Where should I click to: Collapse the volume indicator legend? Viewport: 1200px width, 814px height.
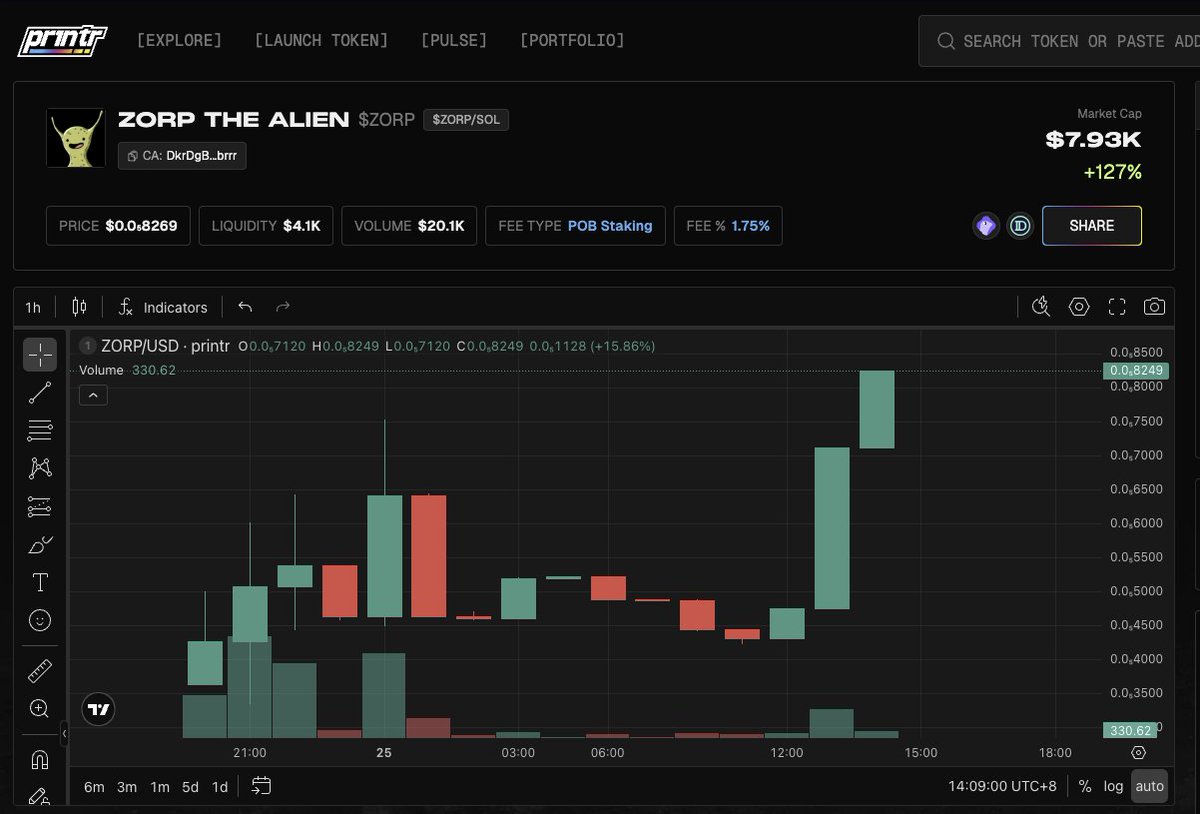93,395
